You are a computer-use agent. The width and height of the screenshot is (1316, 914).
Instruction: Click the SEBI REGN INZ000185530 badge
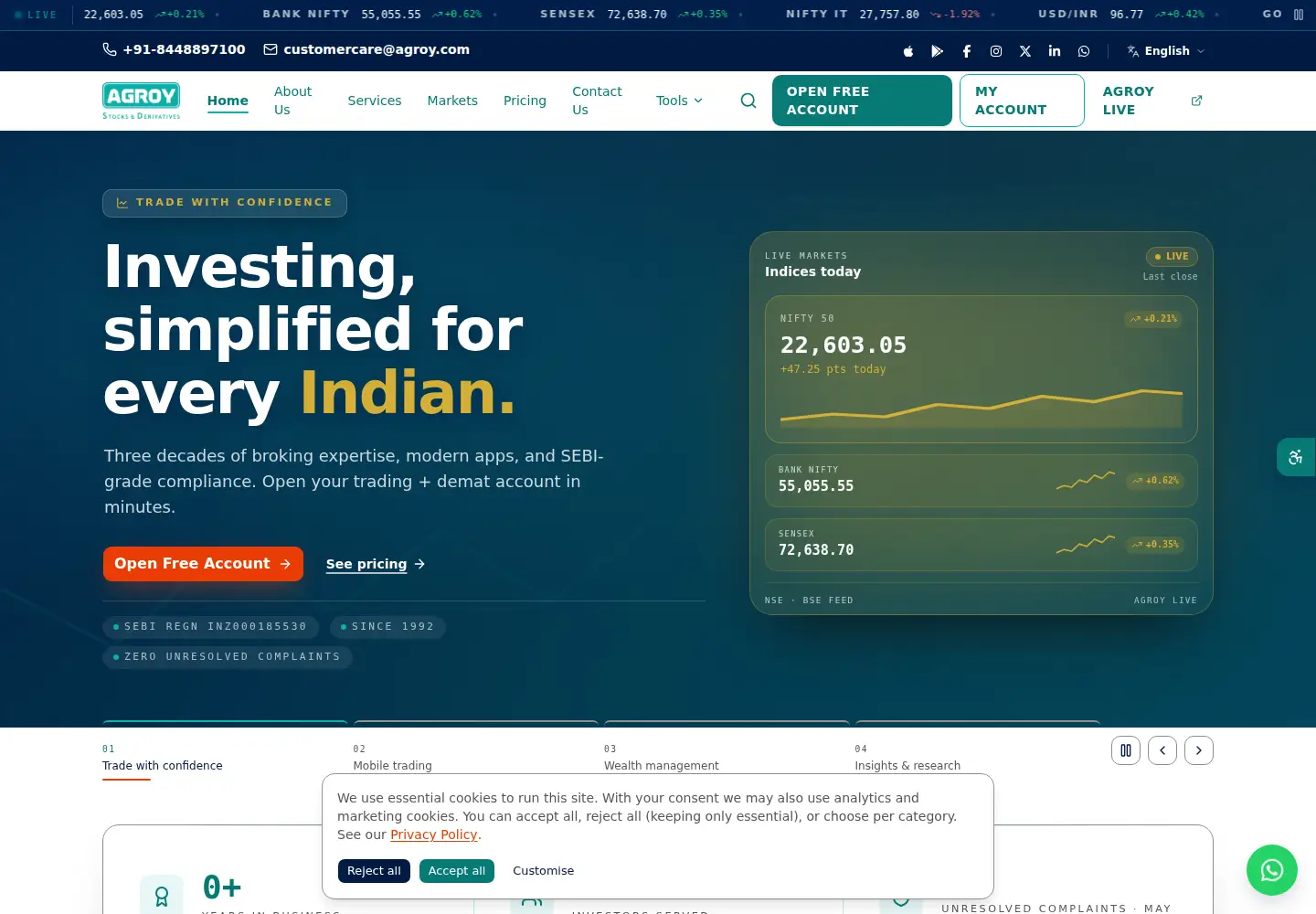[x=210, y=627]
